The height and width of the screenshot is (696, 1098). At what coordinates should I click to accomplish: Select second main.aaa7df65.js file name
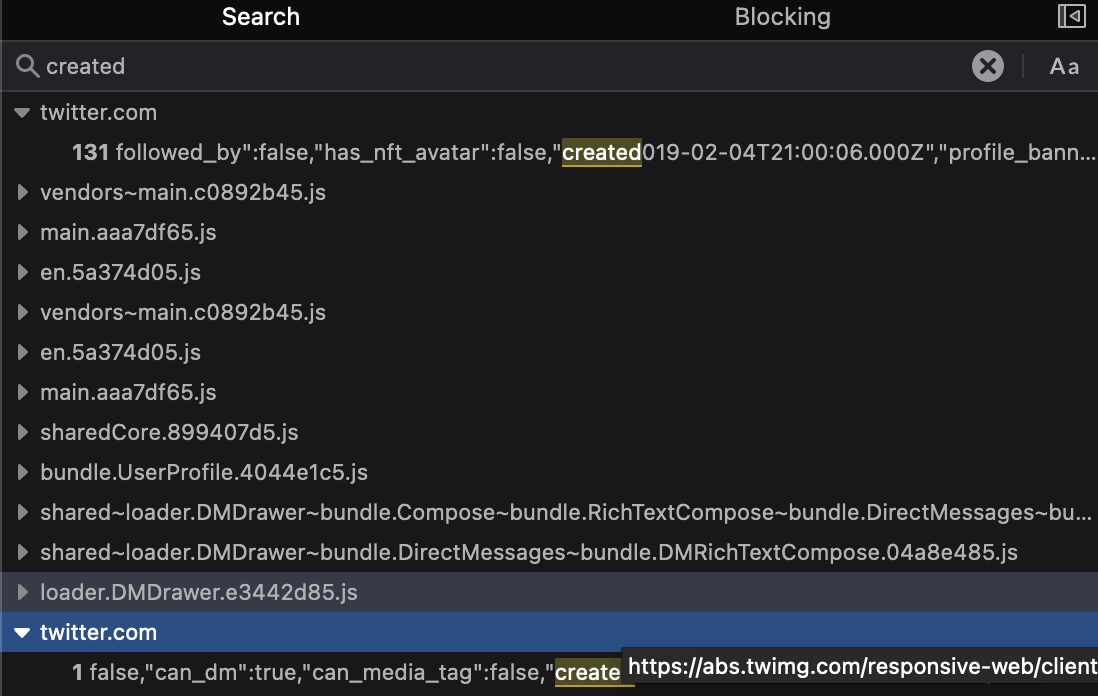(x=128, y=392)
